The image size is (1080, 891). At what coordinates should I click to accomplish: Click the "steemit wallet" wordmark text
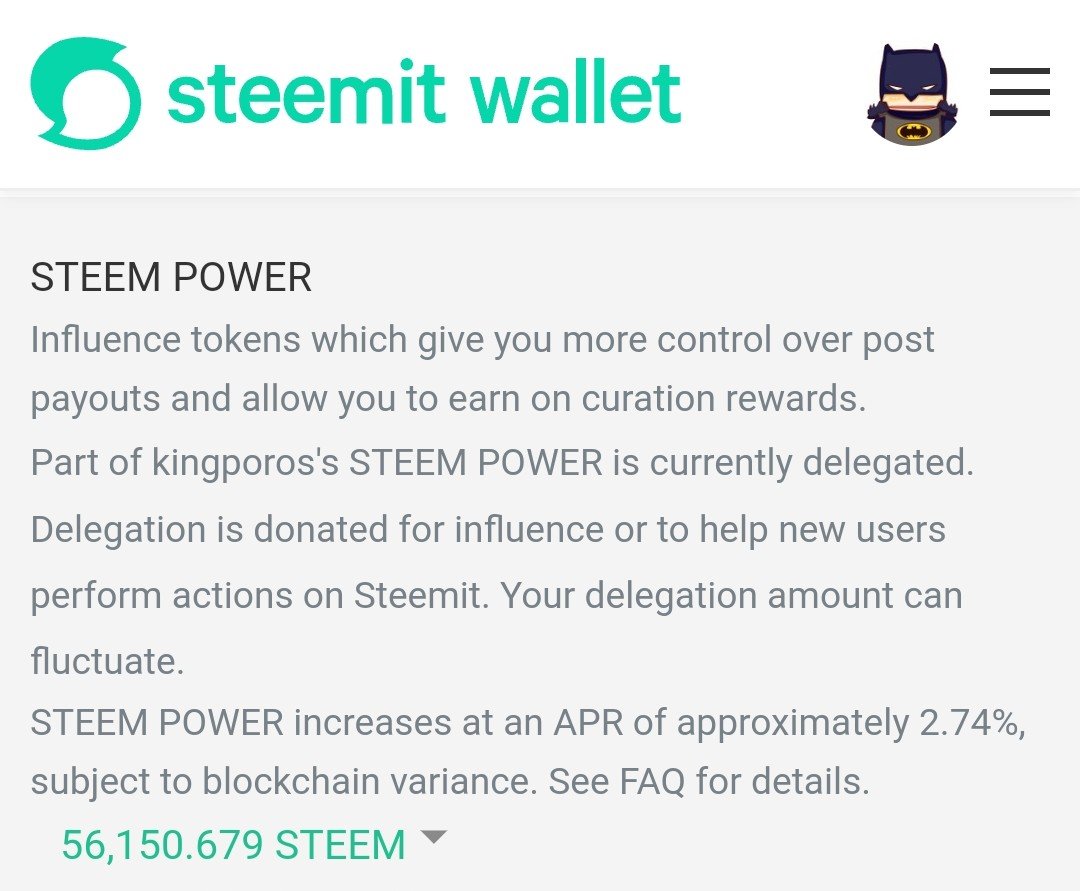(424, 93)
